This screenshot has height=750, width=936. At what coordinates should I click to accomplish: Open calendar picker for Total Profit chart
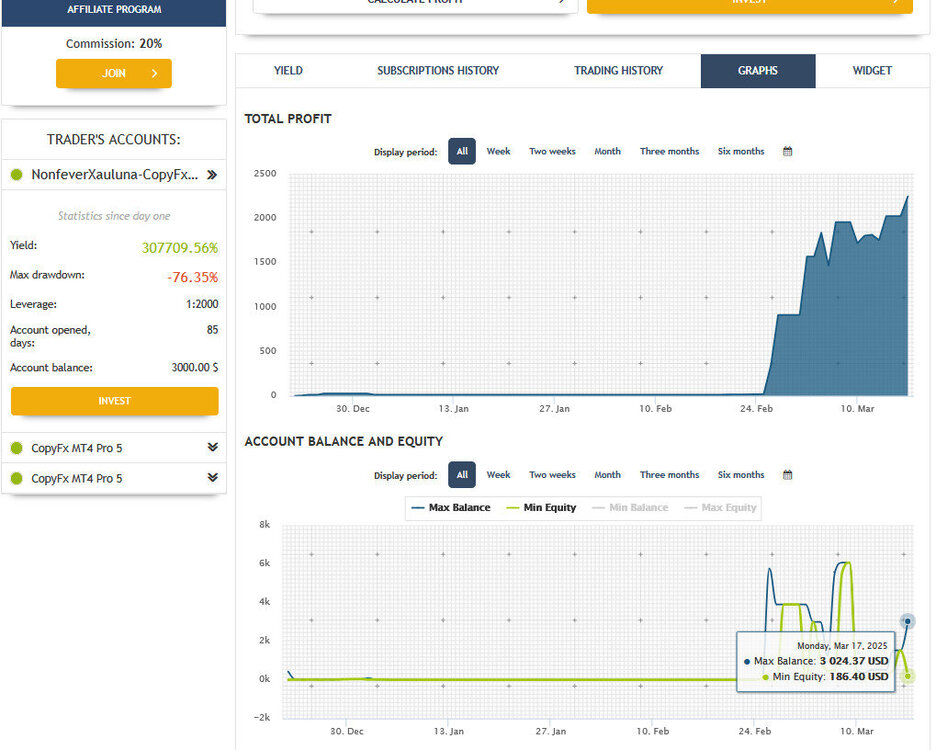pyautogui.click(x=787, y=152)
